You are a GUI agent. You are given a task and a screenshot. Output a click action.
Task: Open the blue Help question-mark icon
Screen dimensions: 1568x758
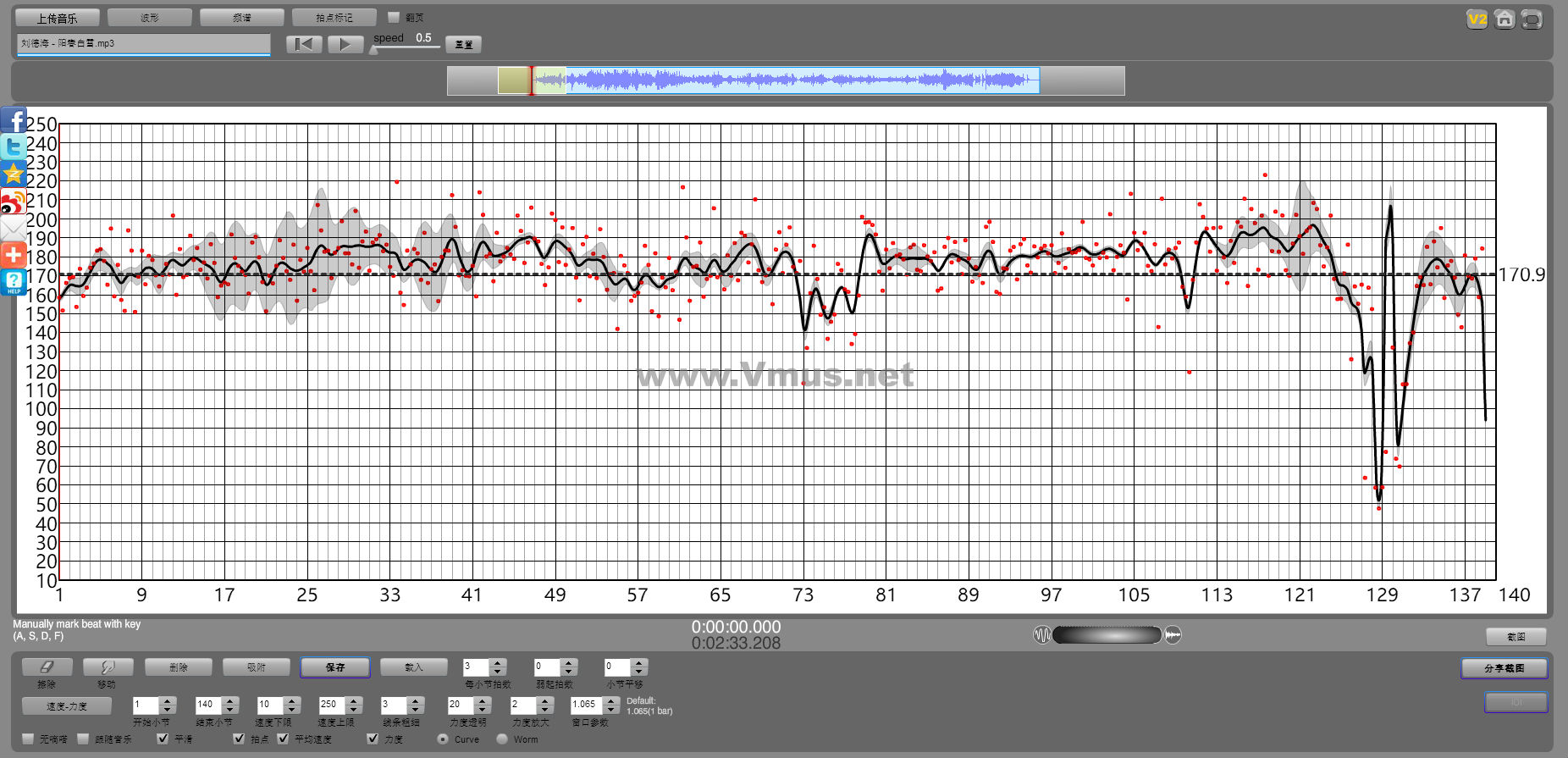pos(14,282)
